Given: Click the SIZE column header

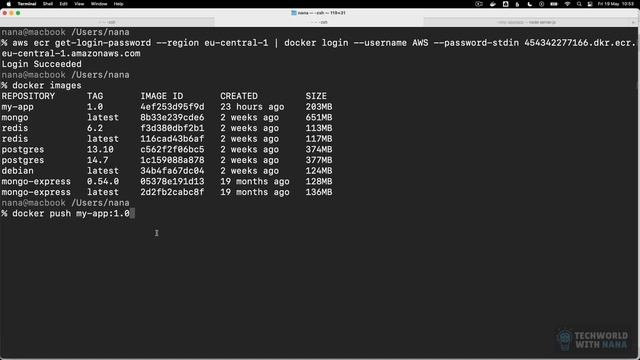Looking at the screenshot, I should 316,96.
